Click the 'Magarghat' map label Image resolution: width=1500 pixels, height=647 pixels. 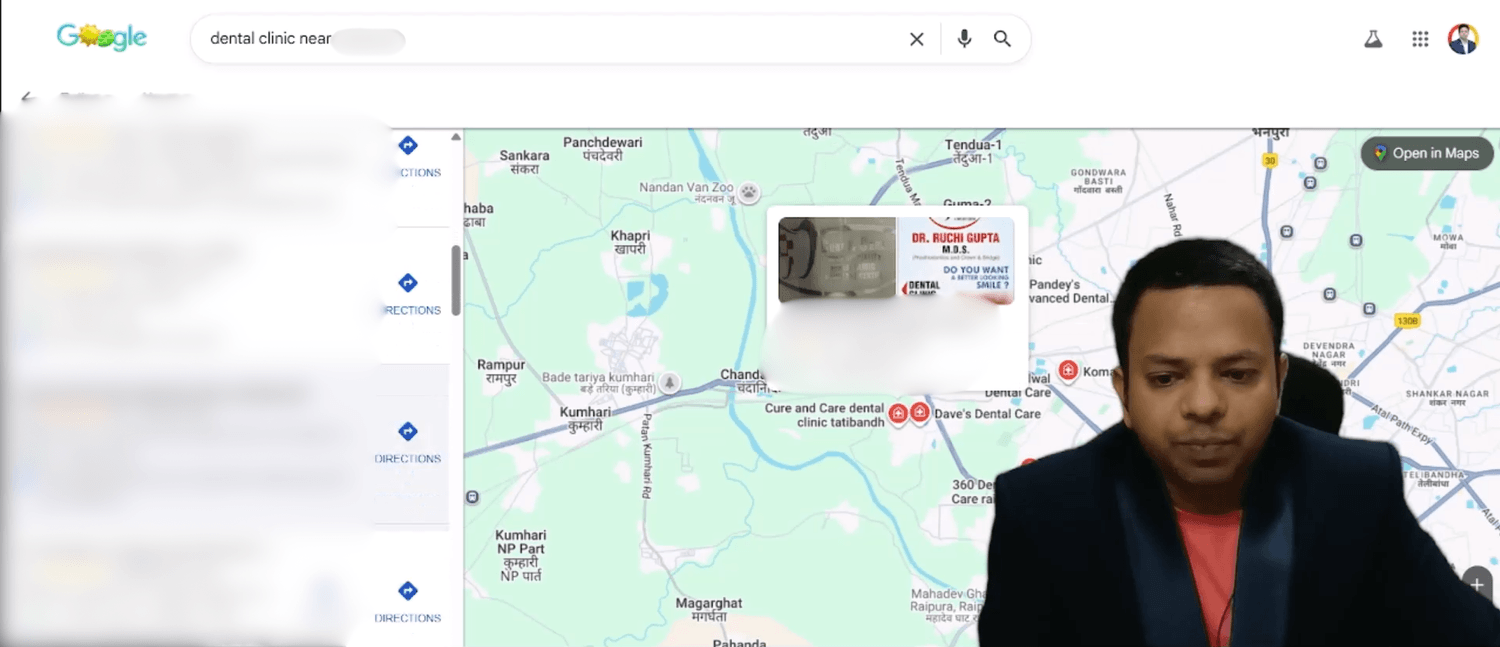[x=709, y=610]
